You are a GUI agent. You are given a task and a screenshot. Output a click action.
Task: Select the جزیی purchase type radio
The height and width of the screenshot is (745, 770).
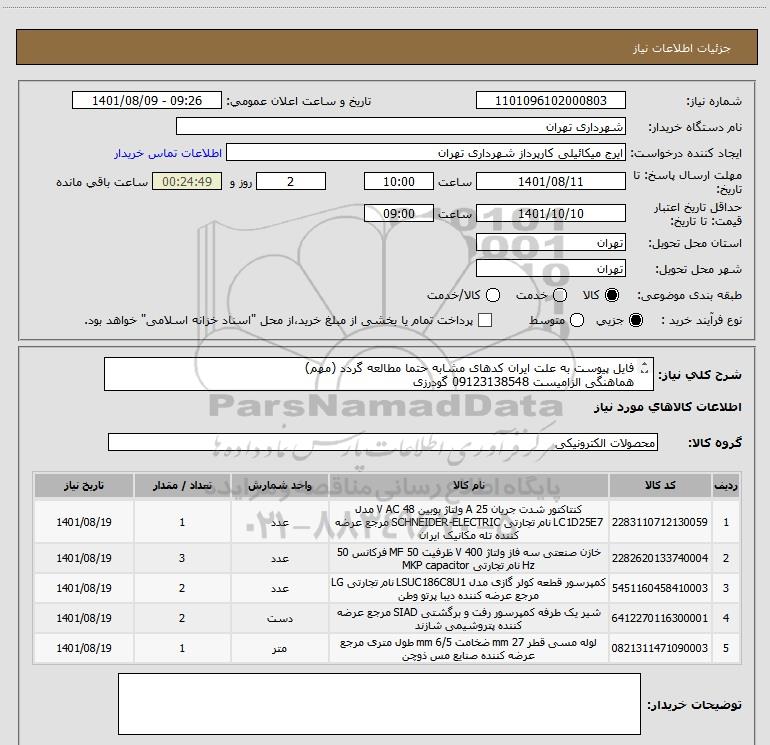click(x=635, y=321)
